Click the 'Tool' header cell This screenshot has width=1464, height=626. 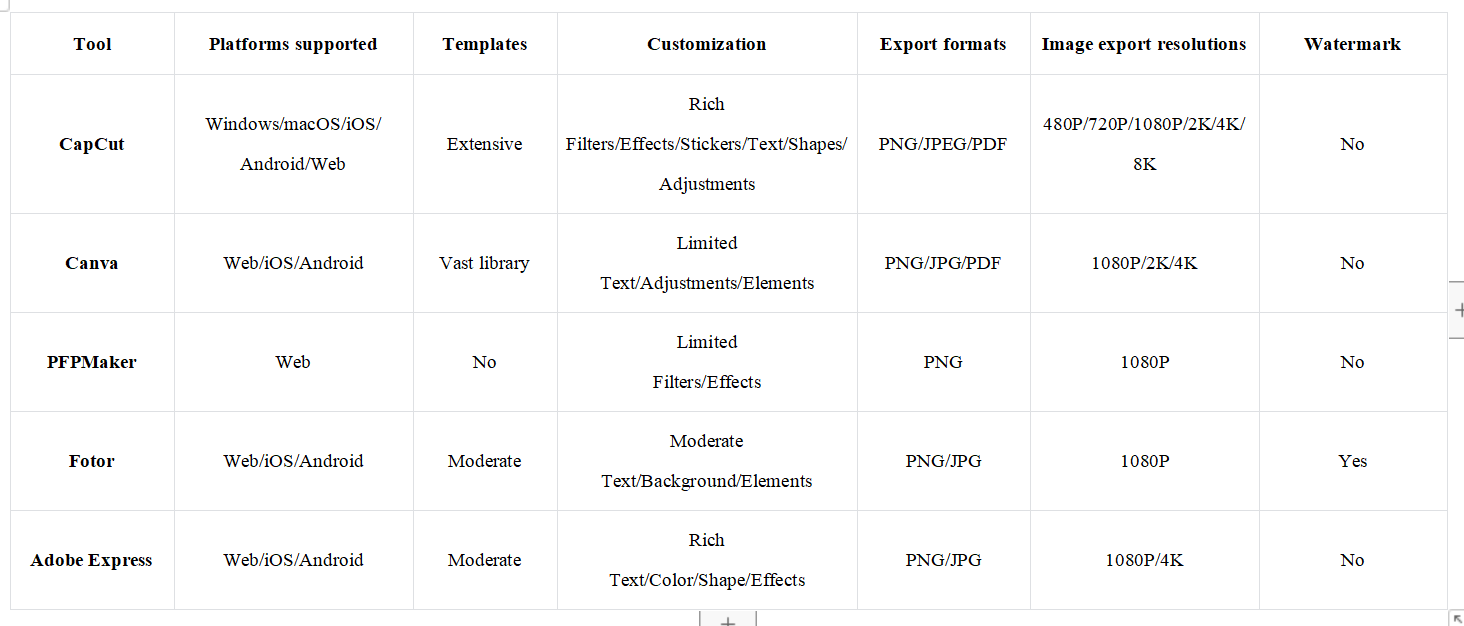[x=92, y=44]
